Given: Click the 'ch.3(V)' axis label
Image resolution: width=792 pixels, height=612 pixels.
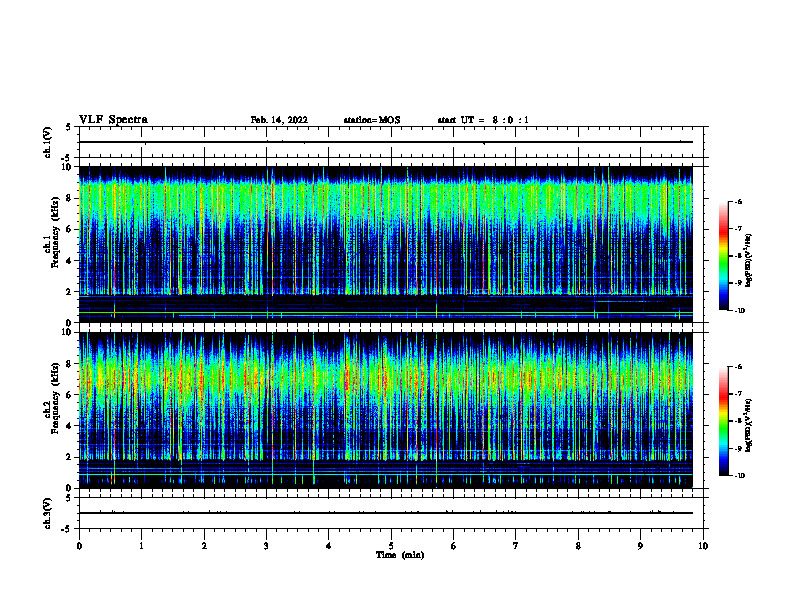Looking at the screenshot, I should (47, 513).
